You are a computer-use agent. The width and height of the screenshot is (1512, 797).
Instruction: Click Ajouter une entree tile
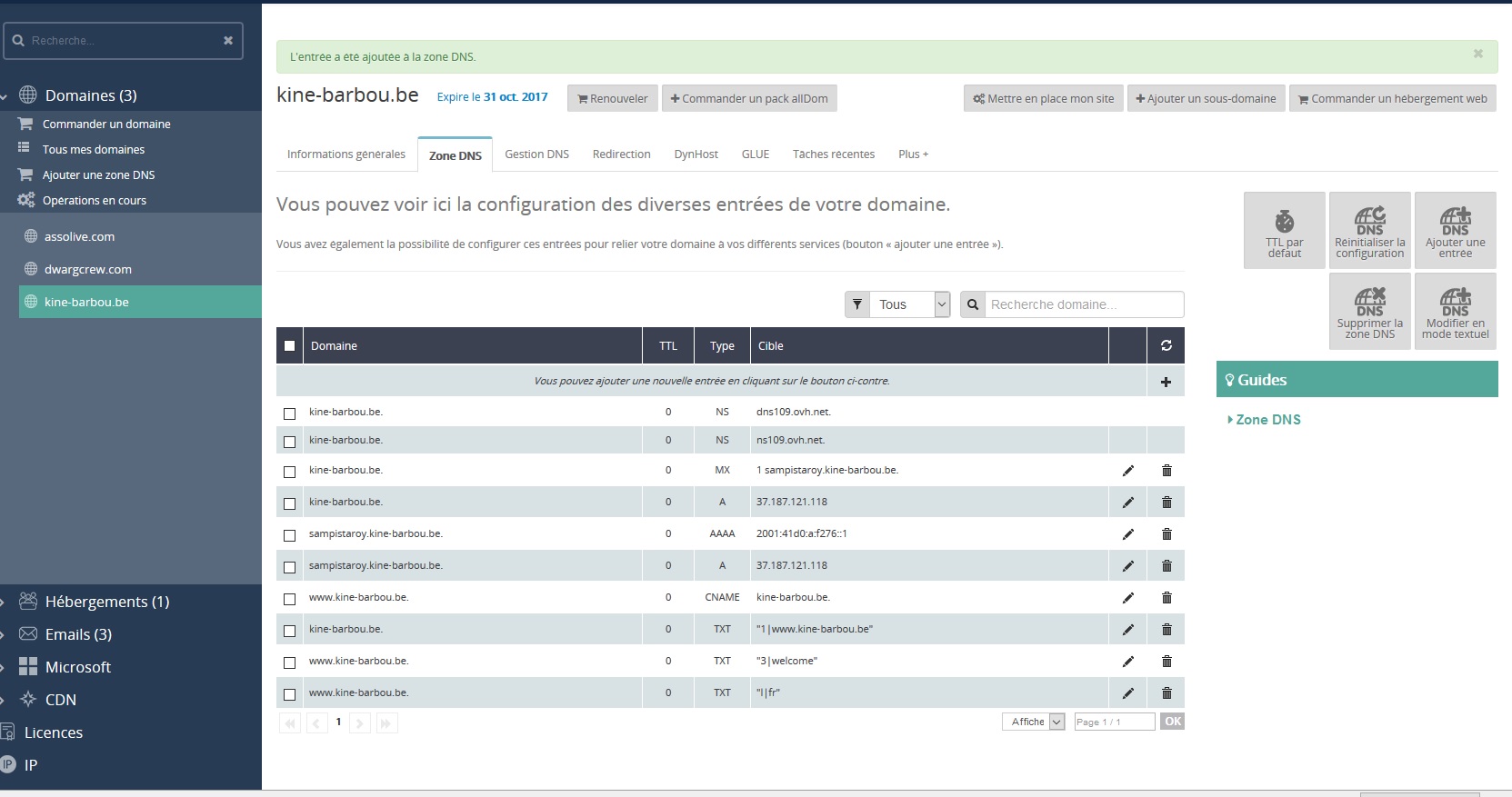click(1455, 231)
